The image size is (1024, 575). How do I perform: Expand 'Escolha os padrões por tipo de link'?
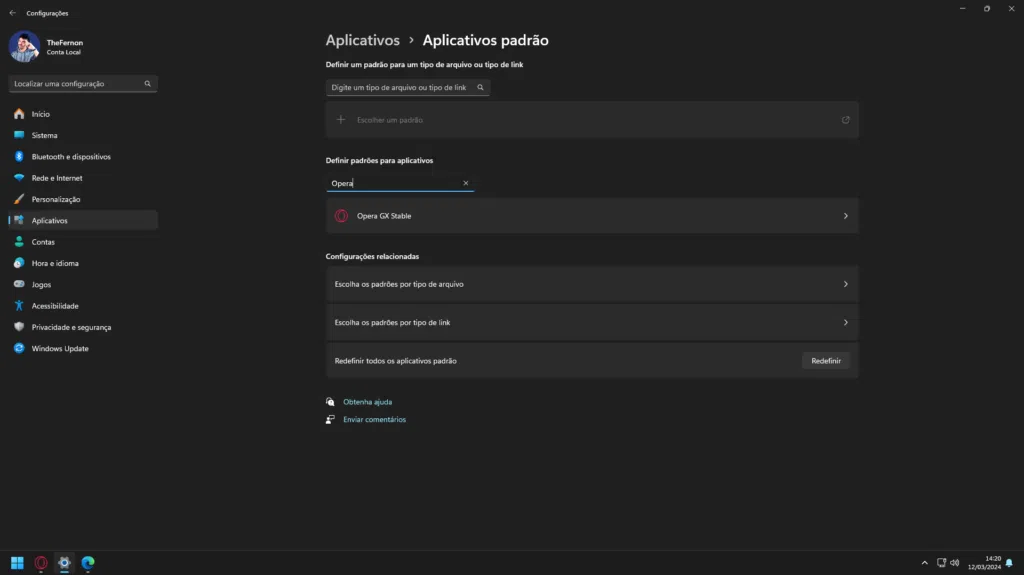592,322
